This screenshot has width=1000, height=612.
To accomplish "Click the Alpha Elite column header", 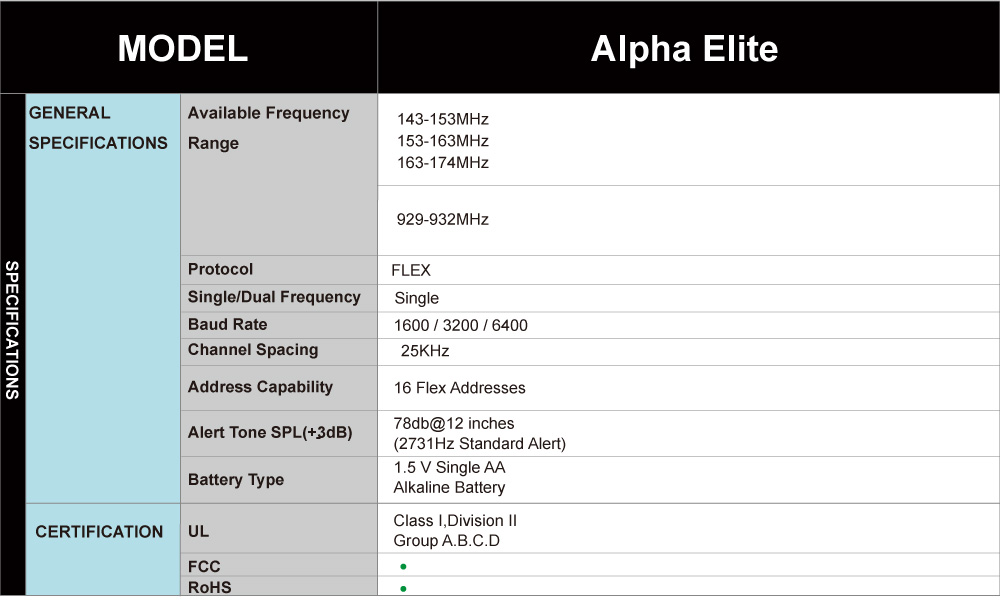I will (x=688, y=48).
